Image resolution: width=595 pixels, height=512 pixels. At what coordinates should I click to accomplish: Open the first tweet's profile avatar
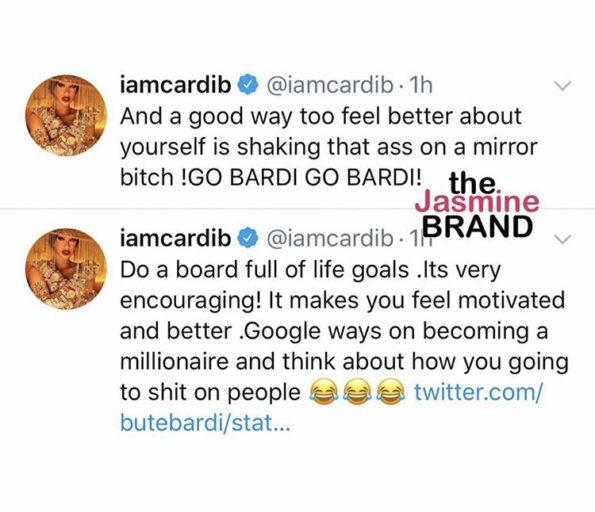click(x=66, y=115)
